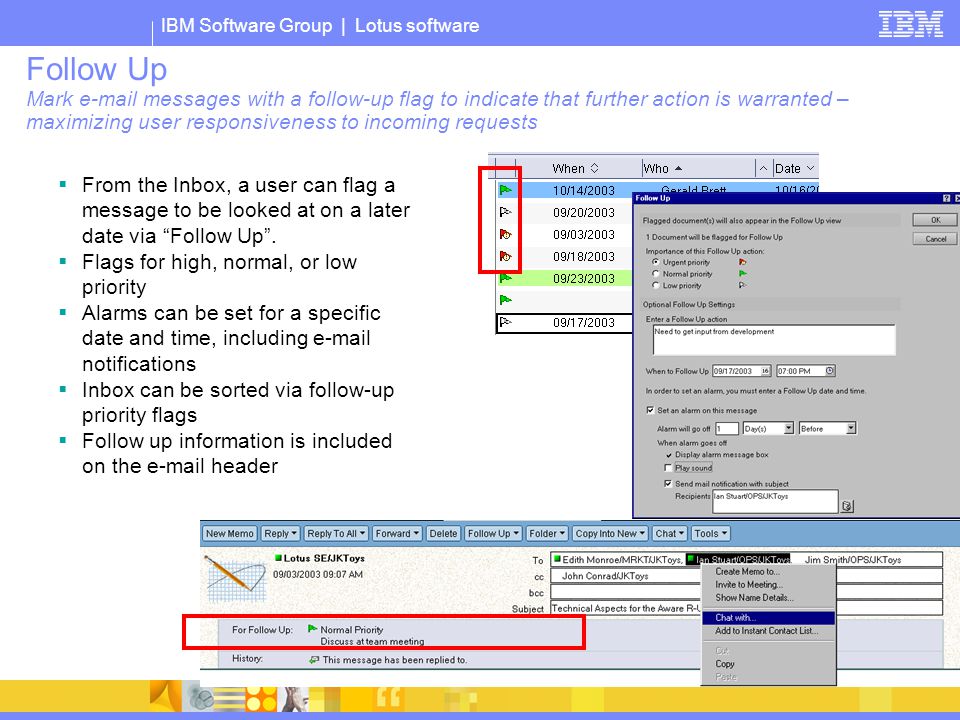Open the Follow Up toolbar dropdown
The height and width of the screenshot is (720, 960).
(x=493, y=533)
